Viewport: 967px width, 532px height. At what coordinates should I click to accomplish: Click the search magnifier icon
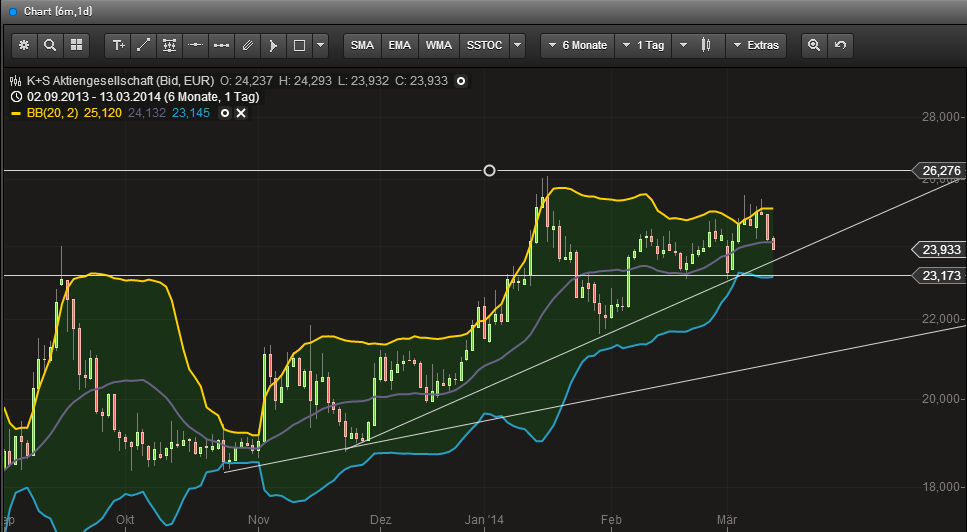click(50, 45)
